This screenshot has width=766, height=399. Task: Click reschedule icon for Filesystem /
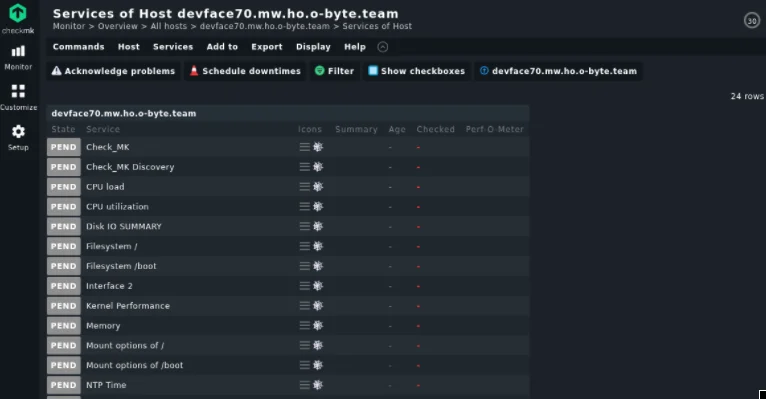318,246
